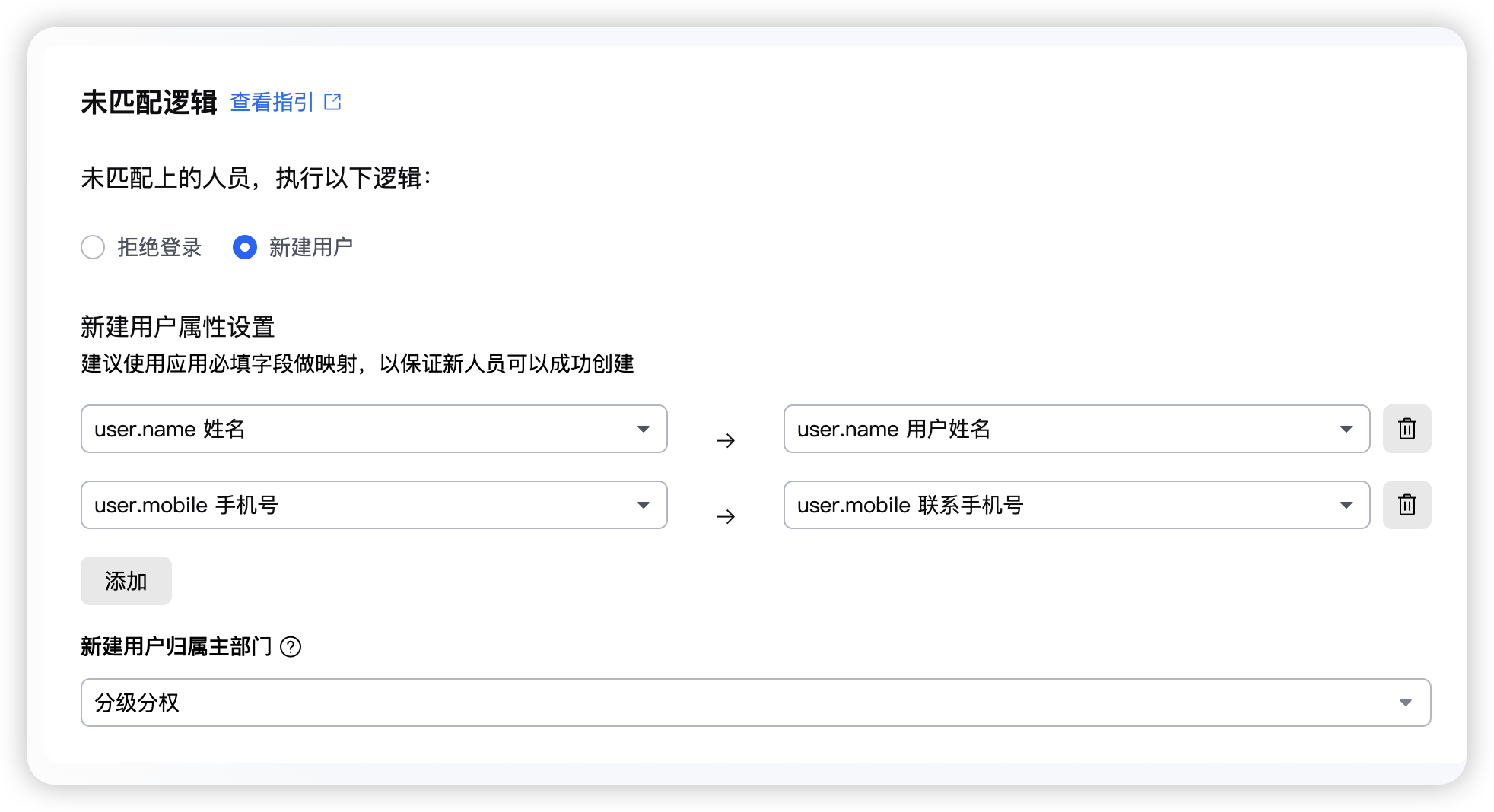
Task: Click the caret arrow of 分级分权 field
Action: 1406,703
